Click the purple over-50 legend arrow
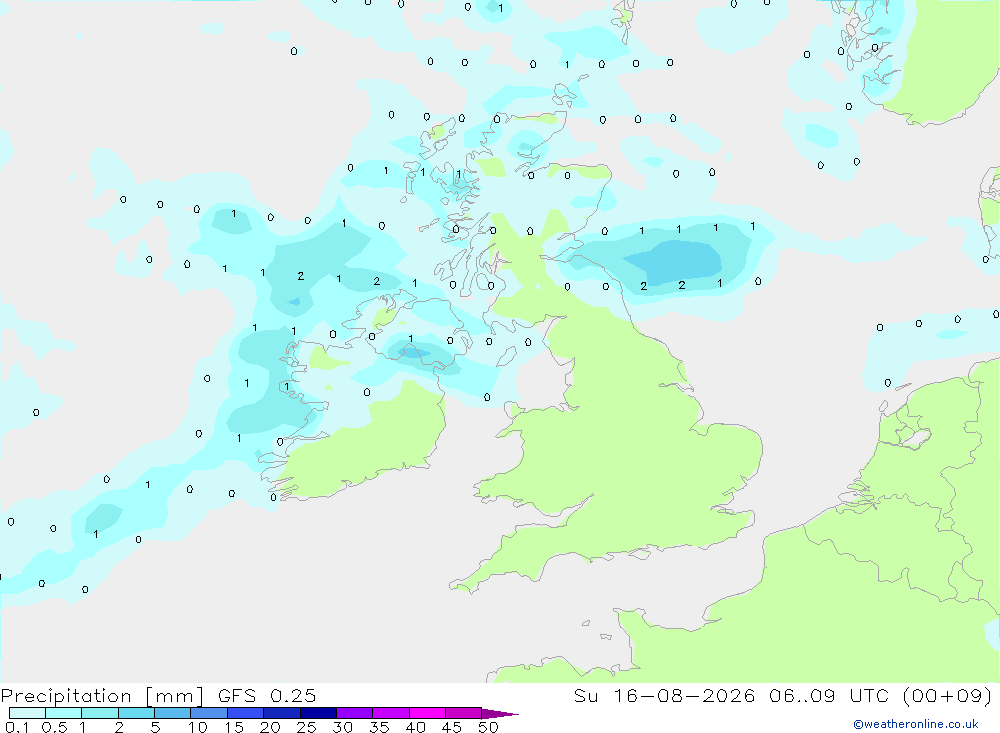The height and width of the screenshot is (733, 1000). [x=500, y=714]
